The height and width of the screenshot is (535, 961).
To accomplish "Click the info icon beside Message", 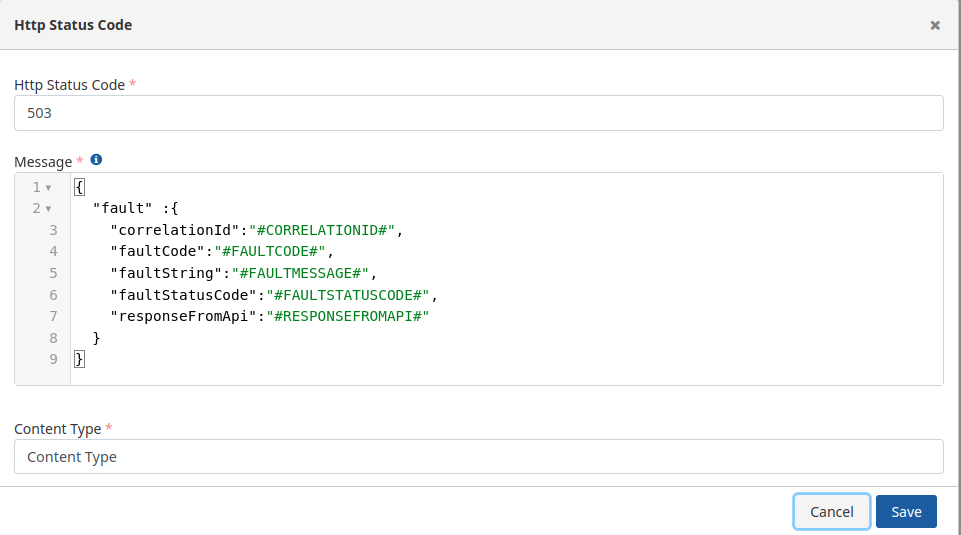I will (96, 160).
